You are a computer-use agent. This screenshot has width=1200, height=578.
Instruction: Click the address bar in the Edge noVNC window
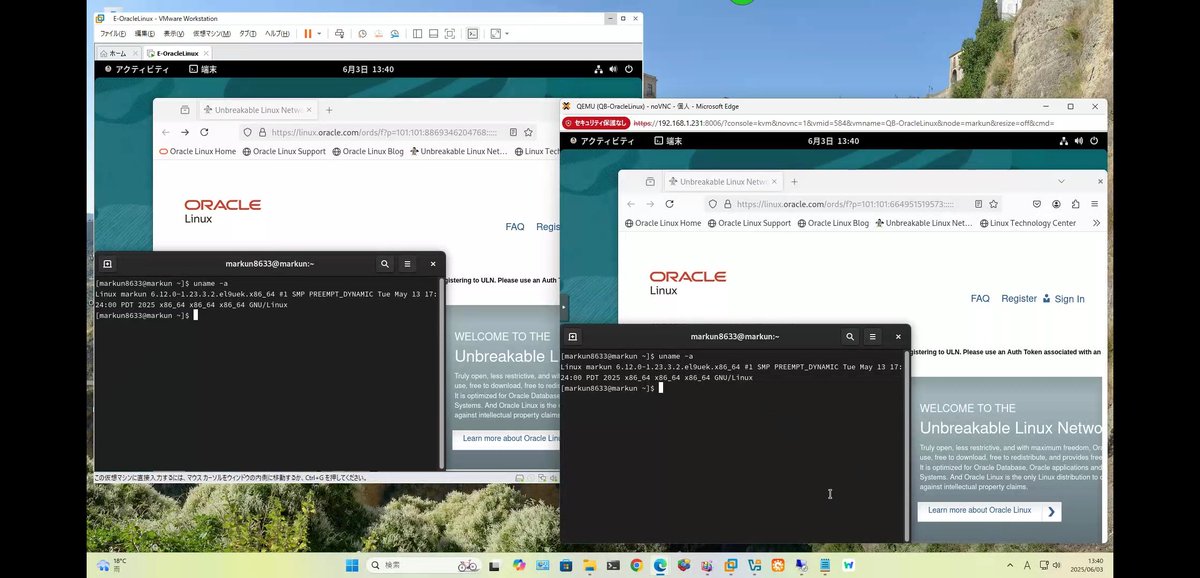(843, 123)
